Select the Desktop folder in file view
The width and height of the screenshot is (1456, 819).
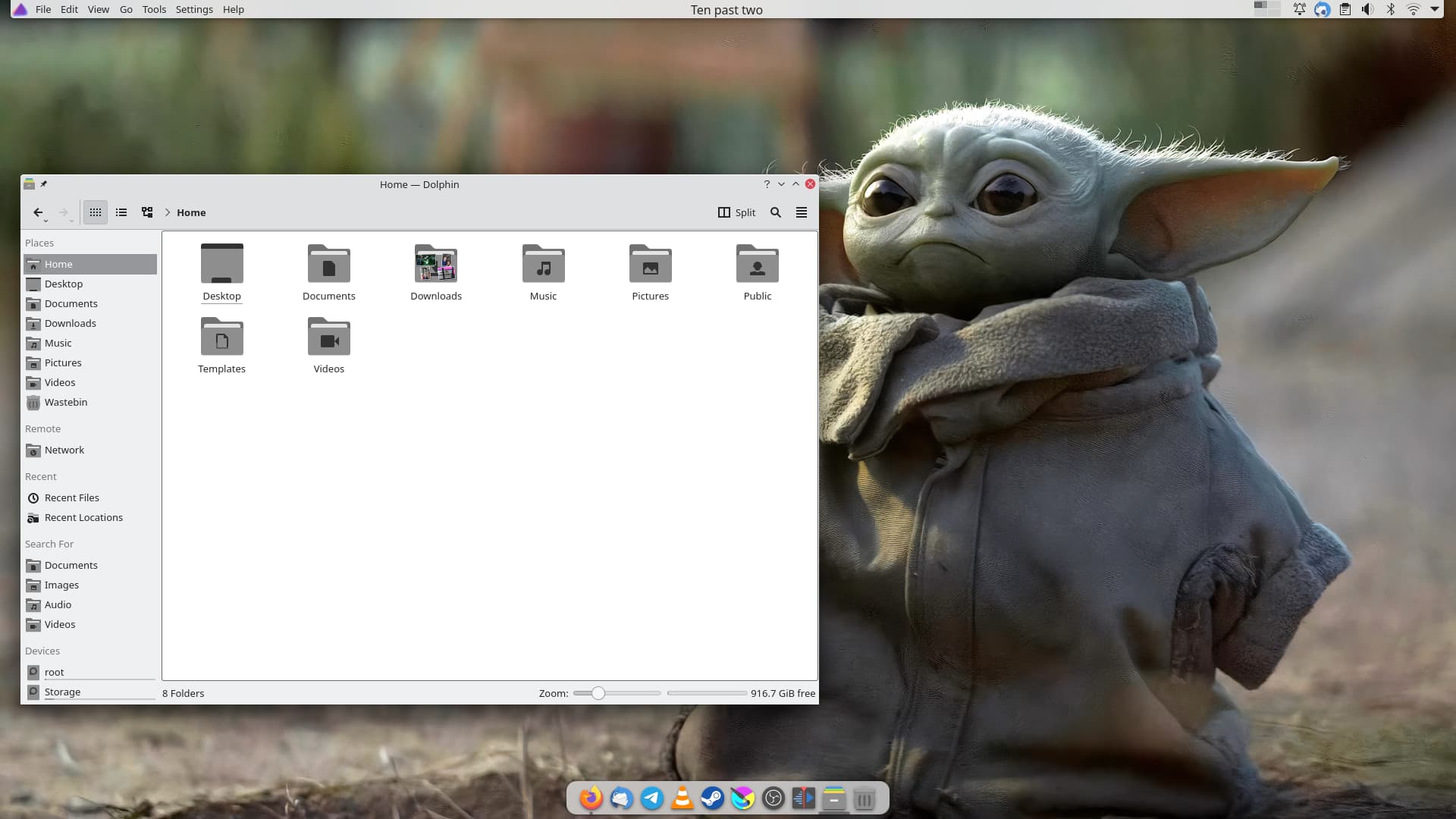pos(221,273)
